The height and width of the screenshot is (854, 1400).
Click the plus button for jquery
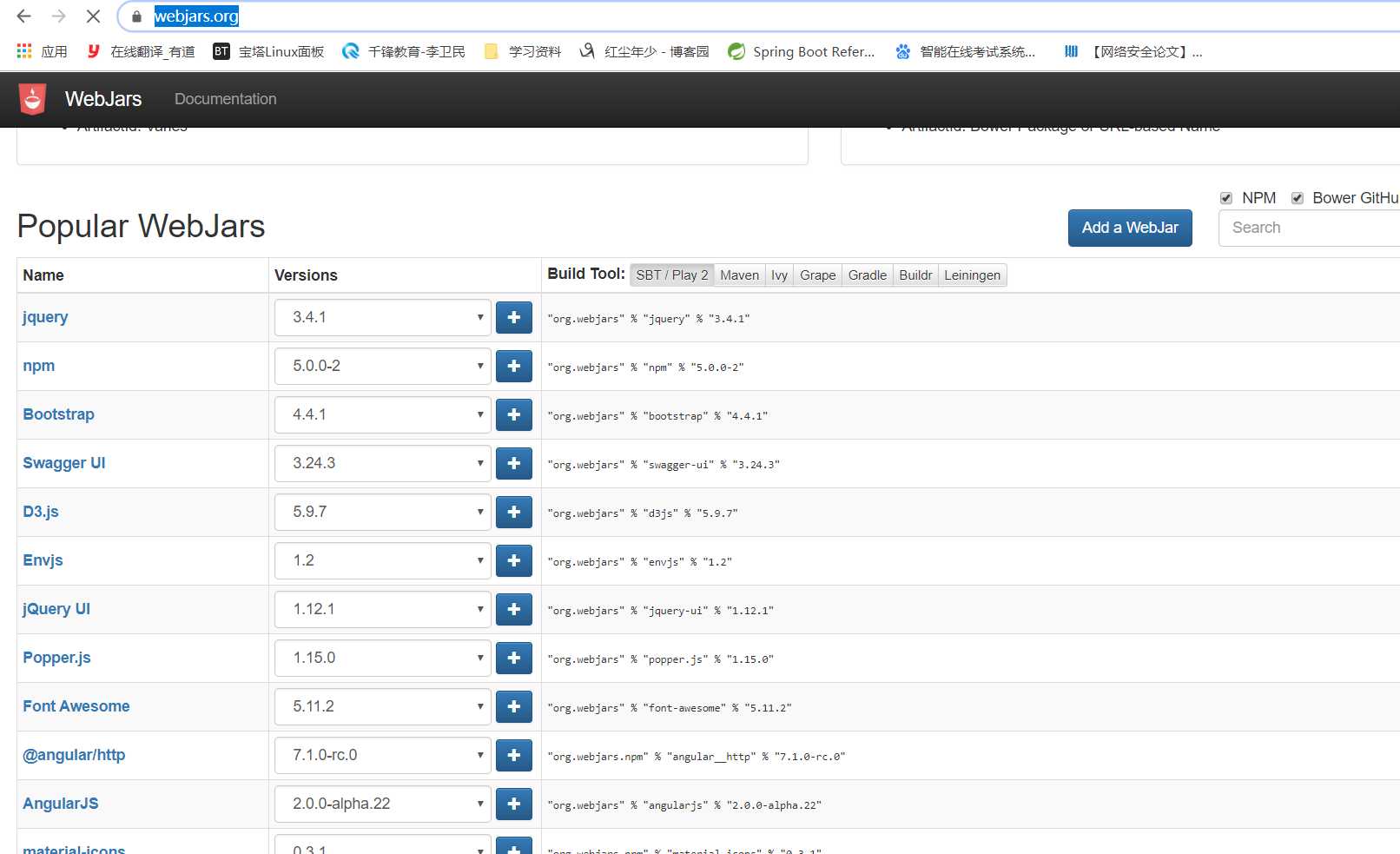pos(514,317)
